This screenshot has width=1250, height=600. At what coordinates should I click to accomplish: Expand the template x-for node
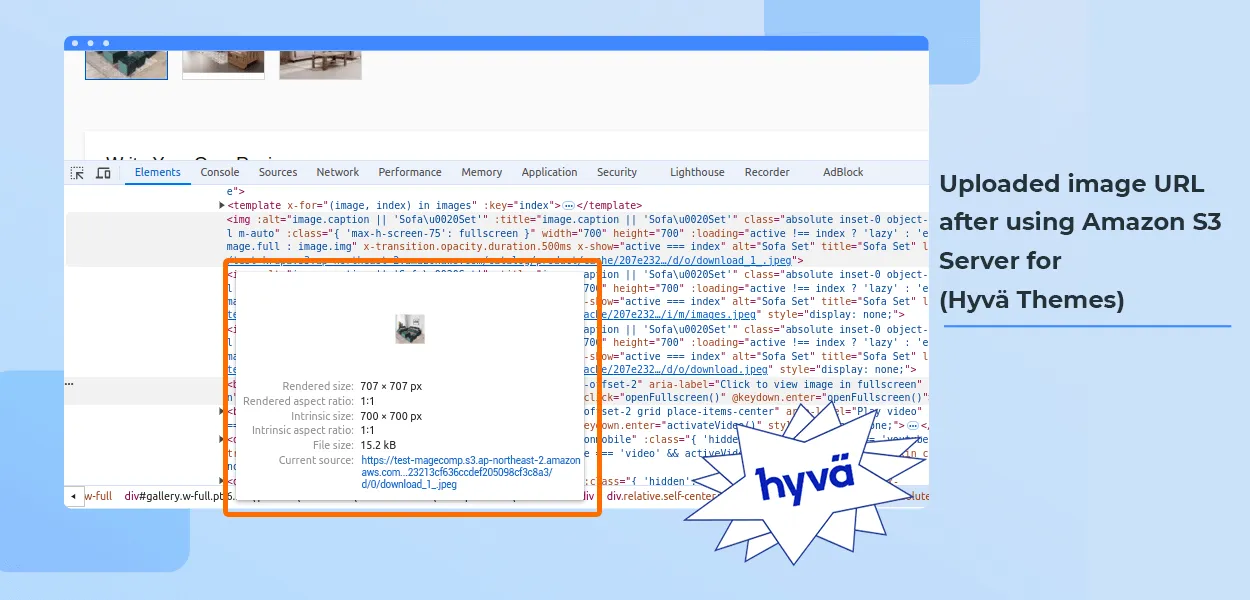coord(222,205)
